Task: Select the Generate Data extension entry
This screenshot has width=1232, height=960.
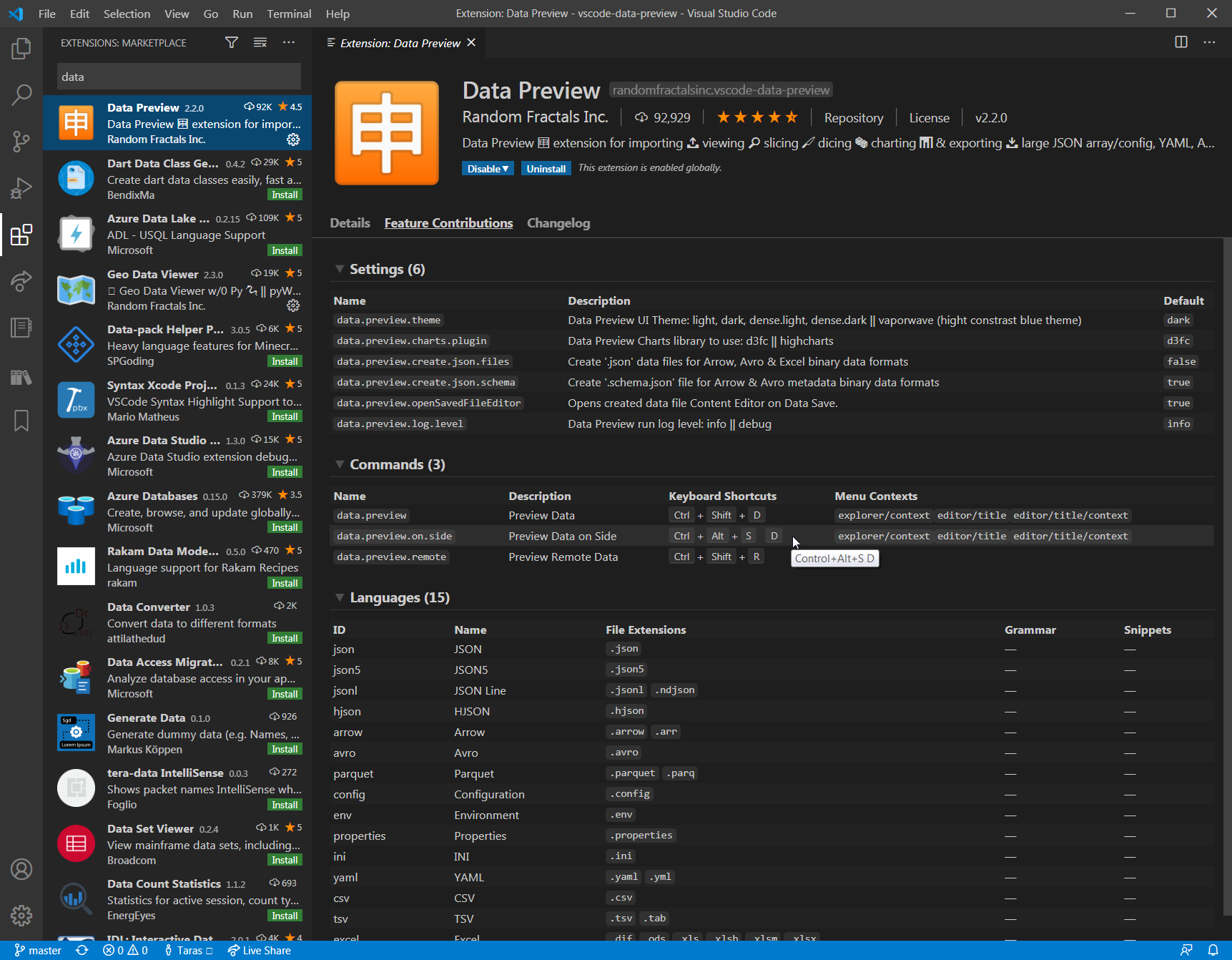Action: tap(177, 733)
